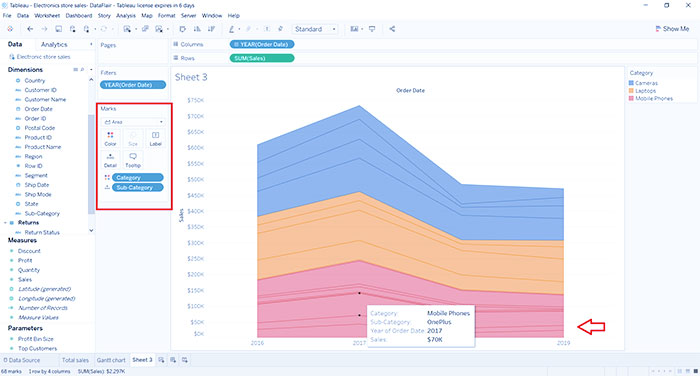Open the Tooltip marks card
Image resolution: width=700 pixels, height=376 pixels.
(133, 159)
